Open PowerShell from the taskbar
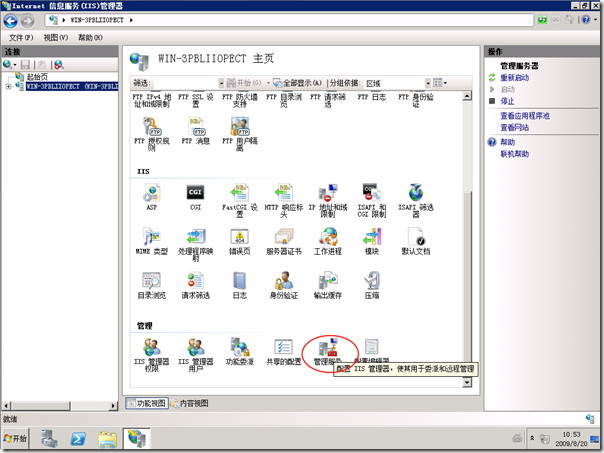604x453 pixels. (78, 439)
